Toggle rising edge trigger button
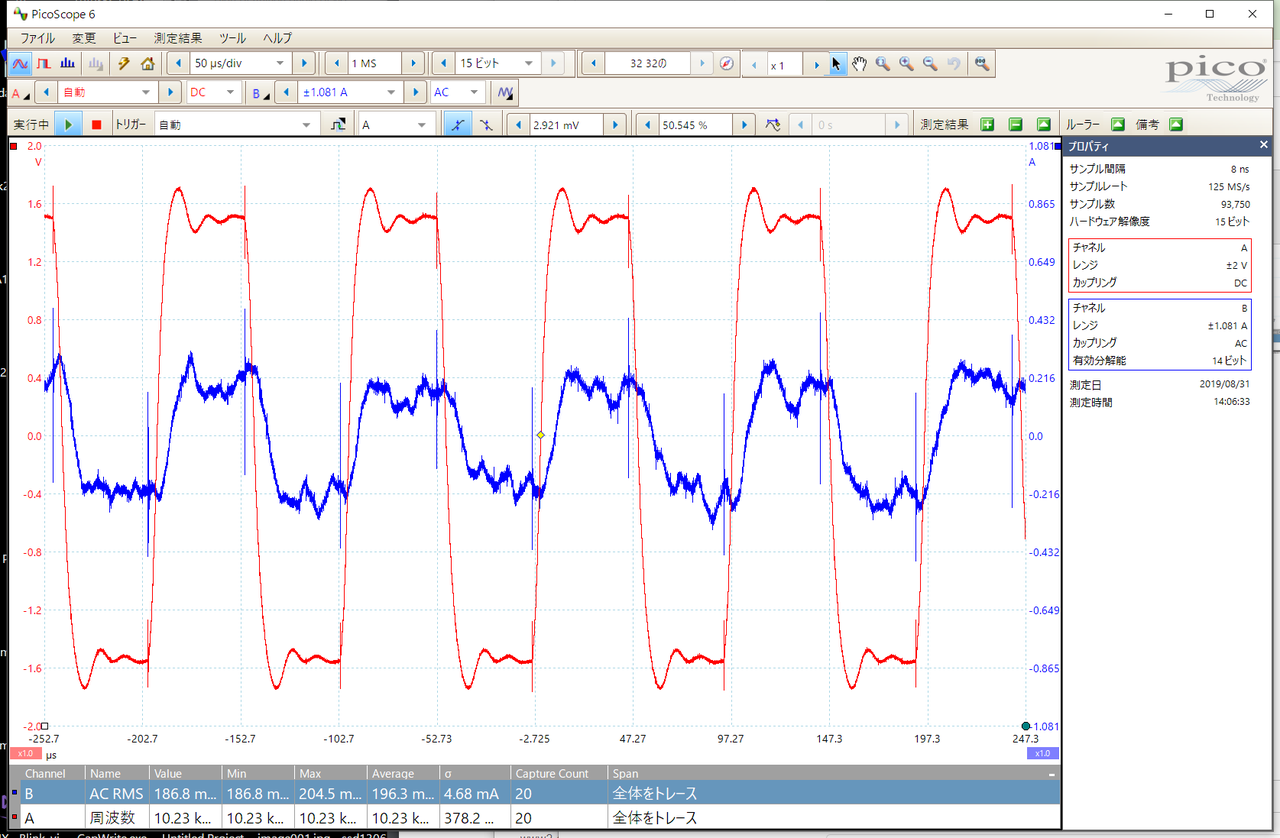 pos(457,125)
